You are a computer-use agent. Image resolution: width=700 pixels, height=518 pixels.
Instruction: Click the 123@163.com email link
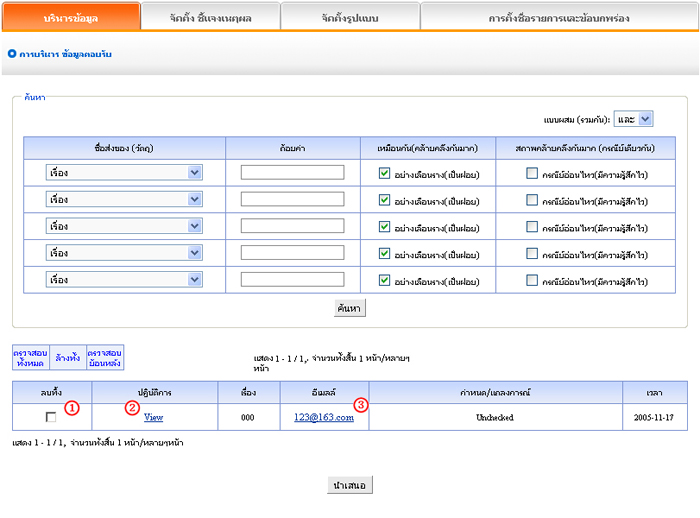[324, 417]
